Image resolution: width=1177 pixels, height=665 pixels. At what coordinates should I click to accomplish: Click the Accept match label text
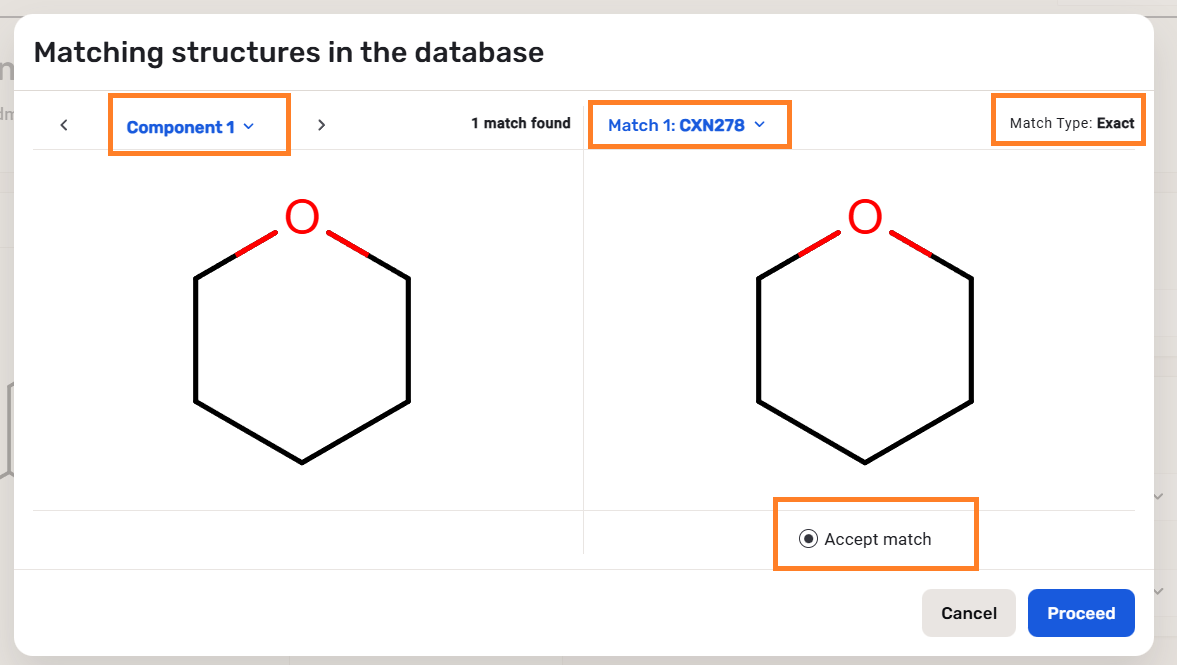point(878,539)
